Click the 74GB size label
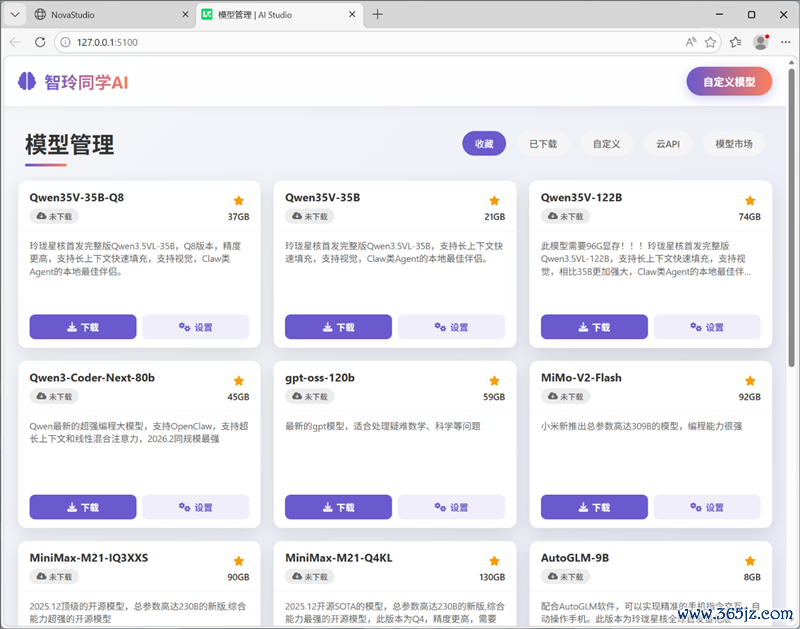The image size is (800, 629). point(749,217)
